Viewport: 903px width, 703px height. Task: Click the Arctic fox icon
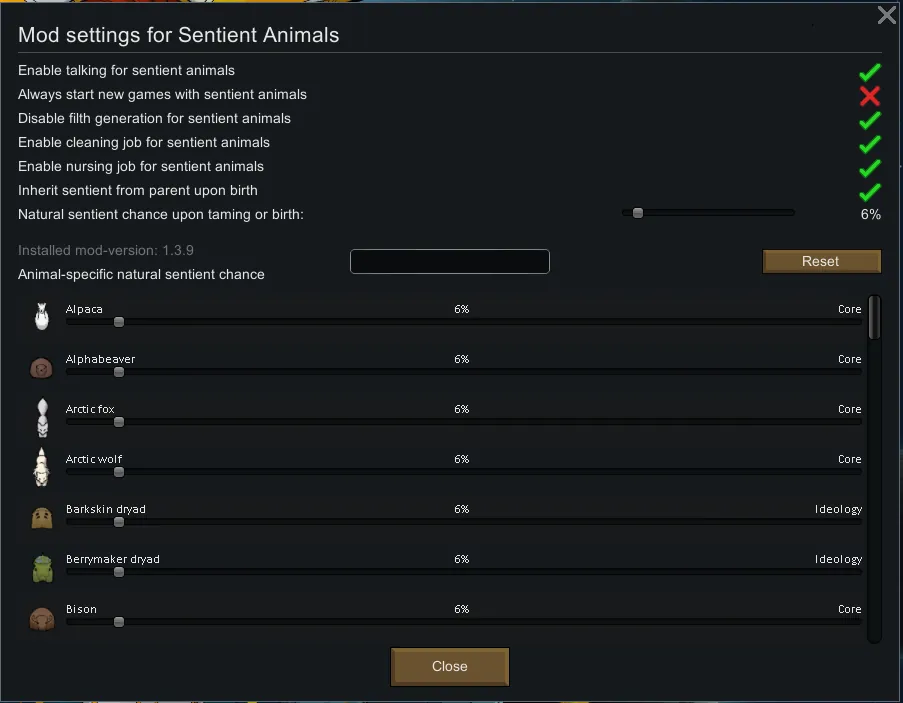click(x=41, y=417)
